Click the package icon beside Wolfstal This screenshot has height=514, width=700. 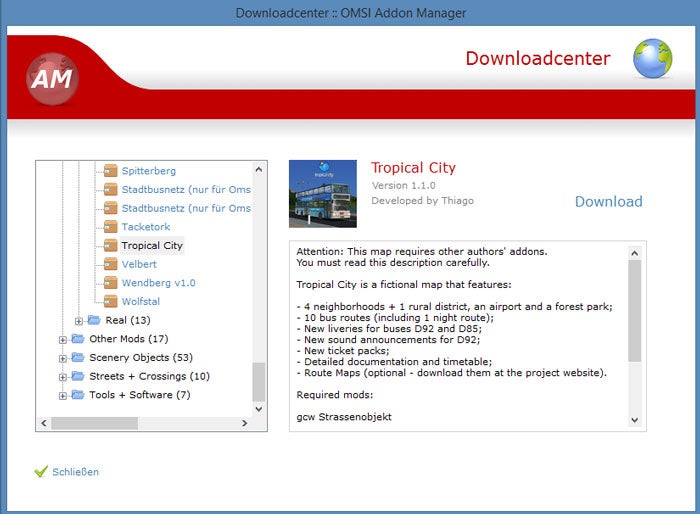click(110, 301)
